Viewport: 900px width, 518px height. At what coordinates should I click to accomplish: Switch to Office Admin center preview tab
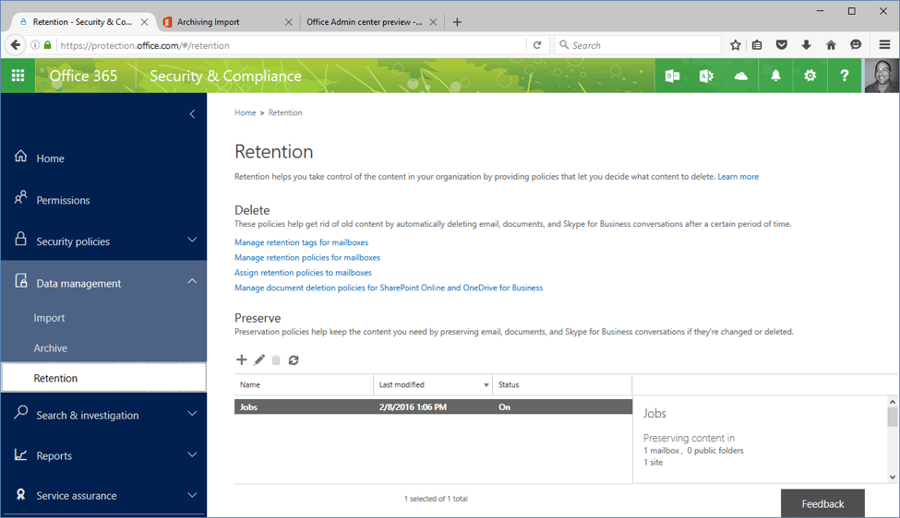364,22
